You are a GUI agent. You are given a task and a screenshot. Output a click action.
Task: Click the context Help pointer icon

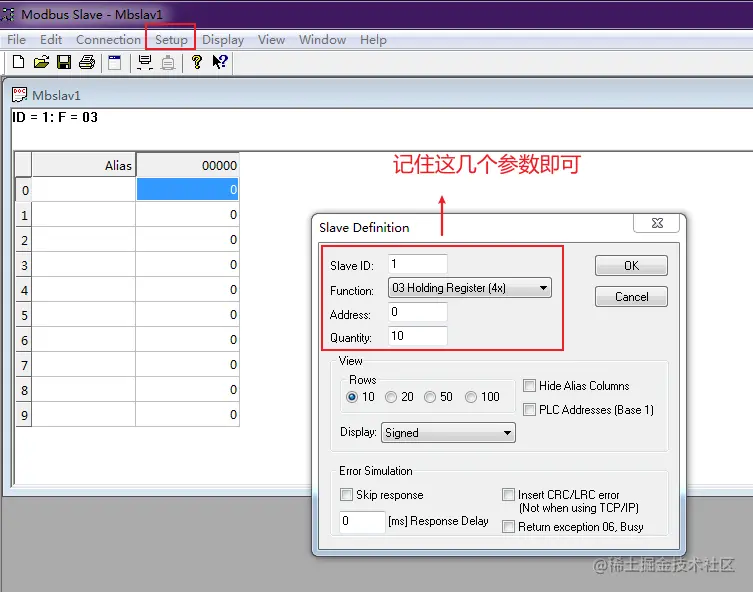tap(220, 62)
